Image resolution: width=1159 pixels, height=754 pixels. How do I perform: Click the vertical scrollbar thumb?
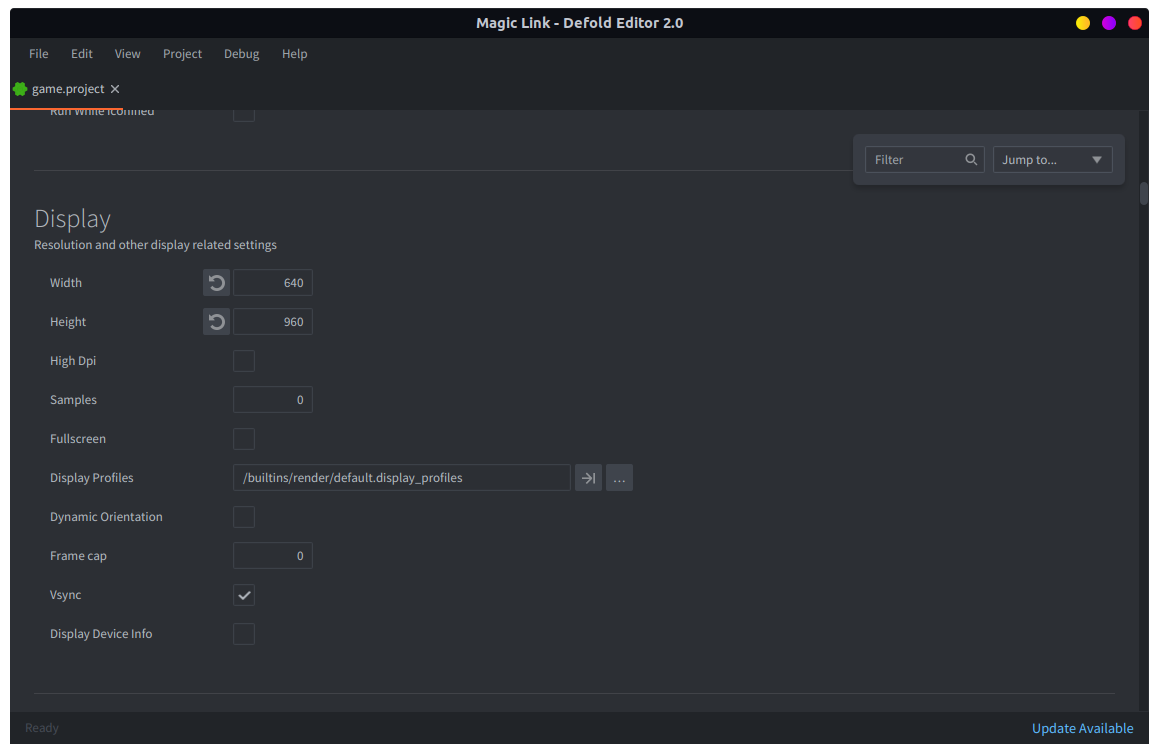click(1144, 193)
